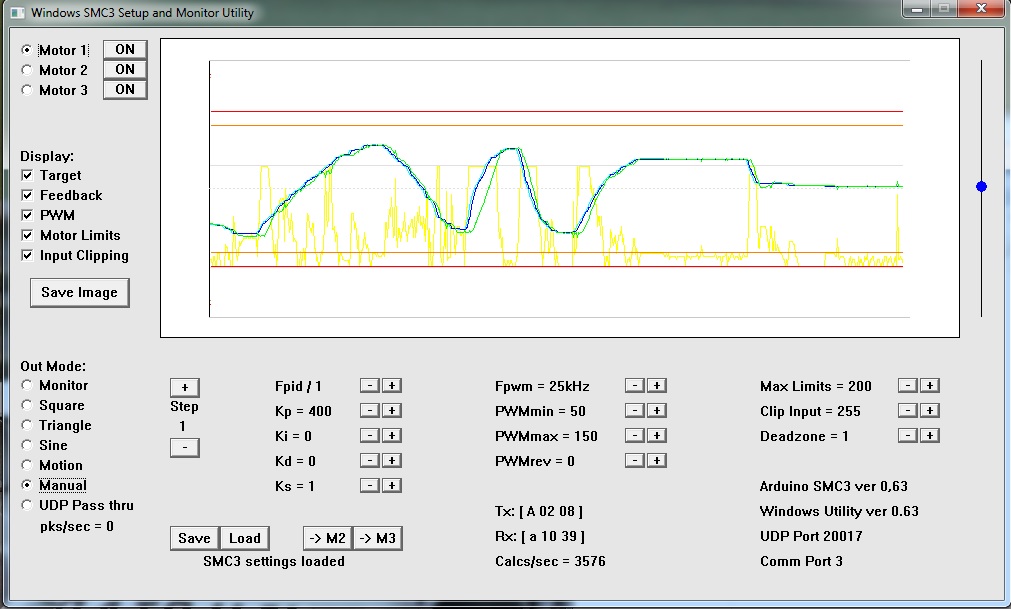Increase PWMmax using its plus button
The height and width of the screenshot is (609, 1011).
(656, 436)
